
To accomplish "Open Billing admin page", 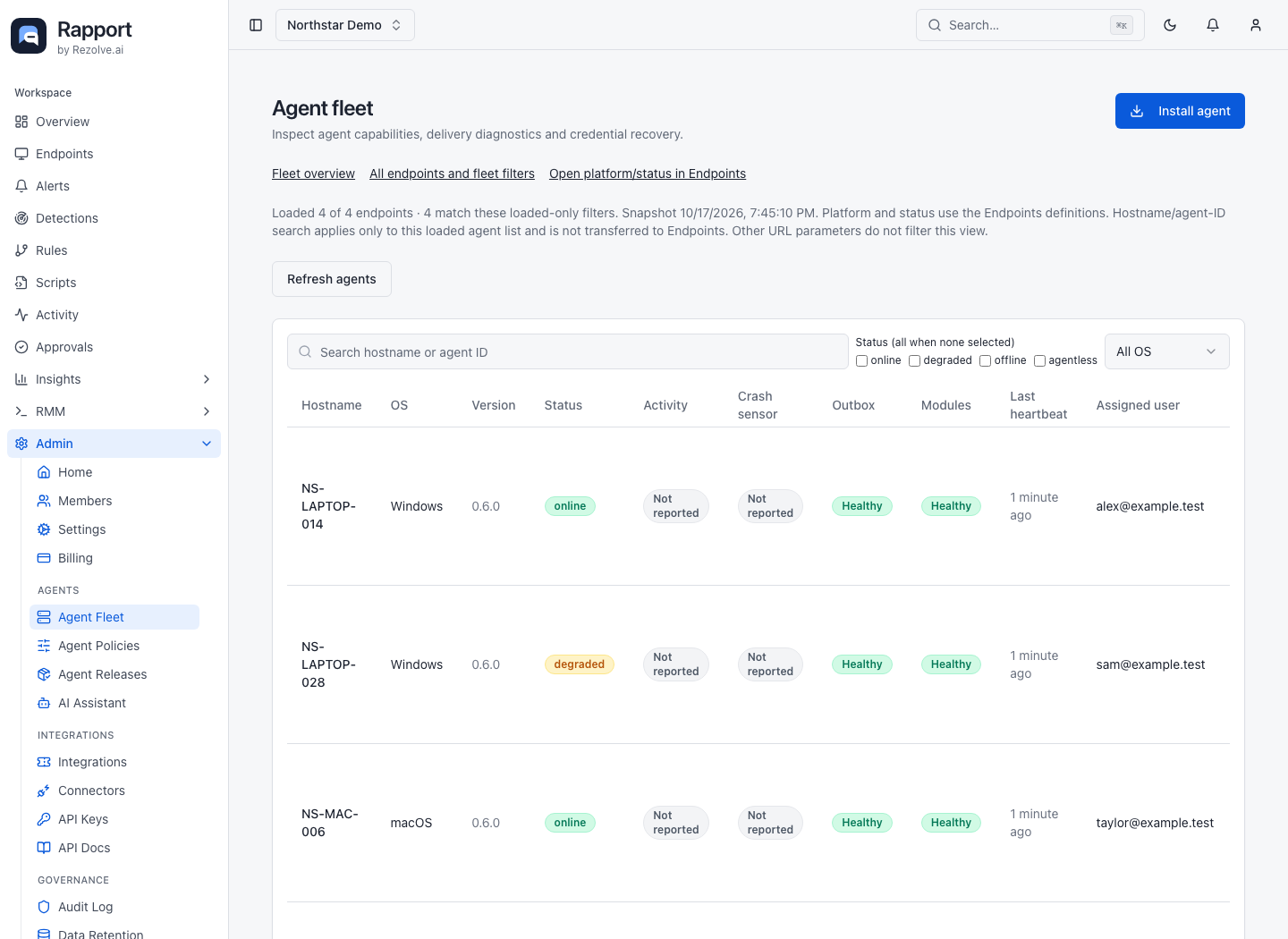I will (x=114, y=558).
